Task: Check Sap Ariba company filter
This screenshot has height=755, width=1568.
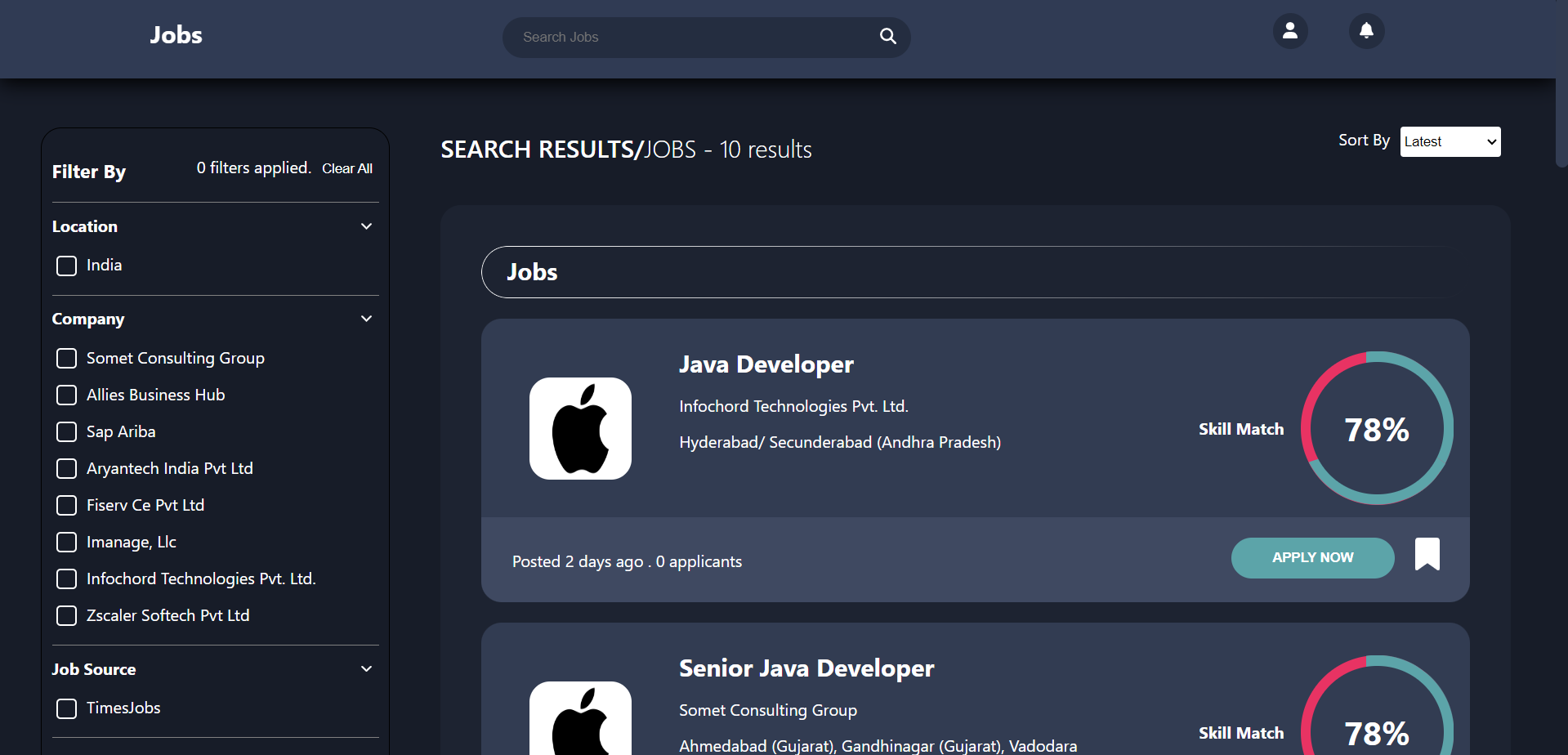Action: click(66, 432)
